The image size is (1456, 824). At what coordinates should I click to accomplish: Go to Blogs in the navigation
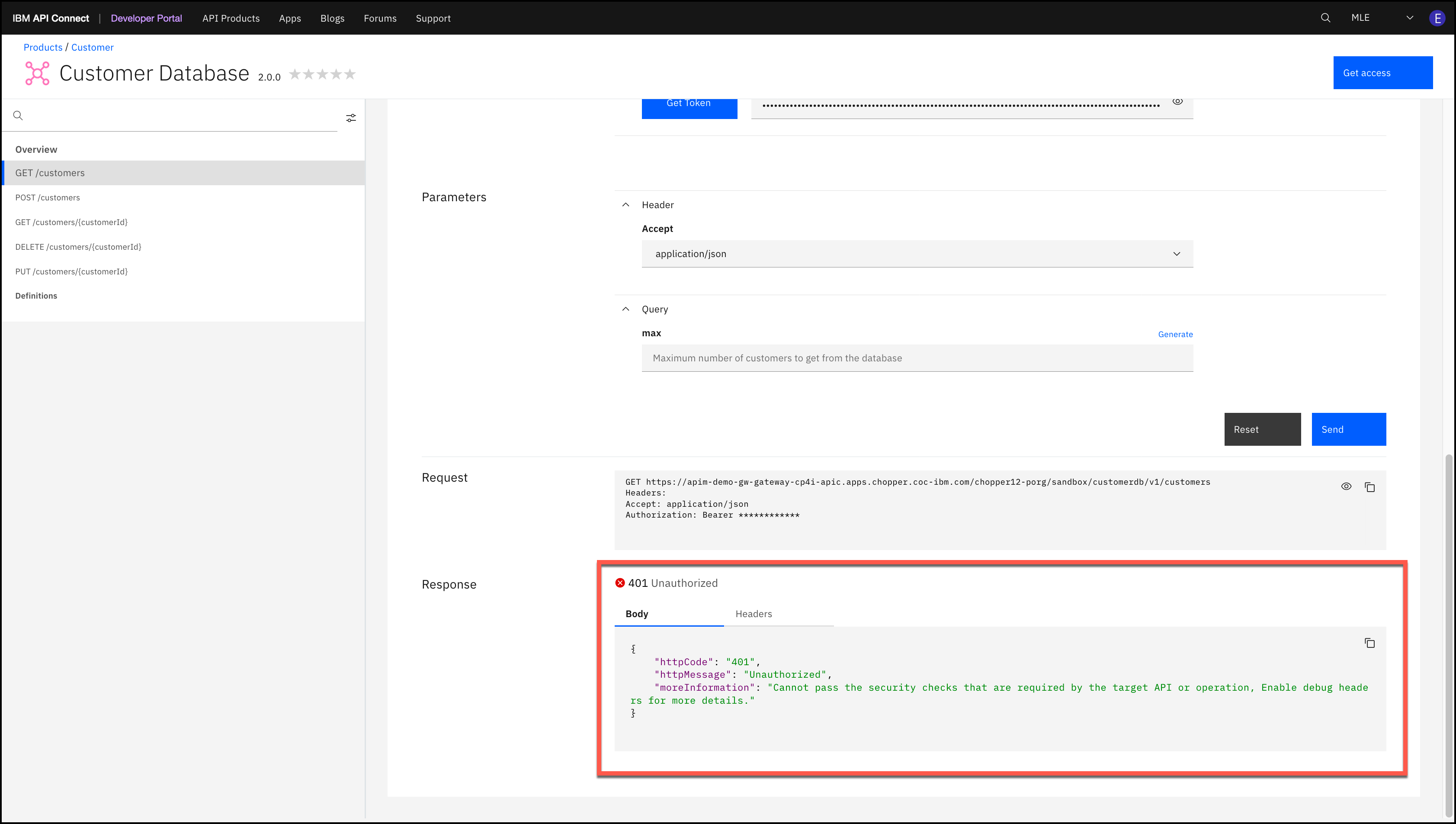tap(332, 18)
